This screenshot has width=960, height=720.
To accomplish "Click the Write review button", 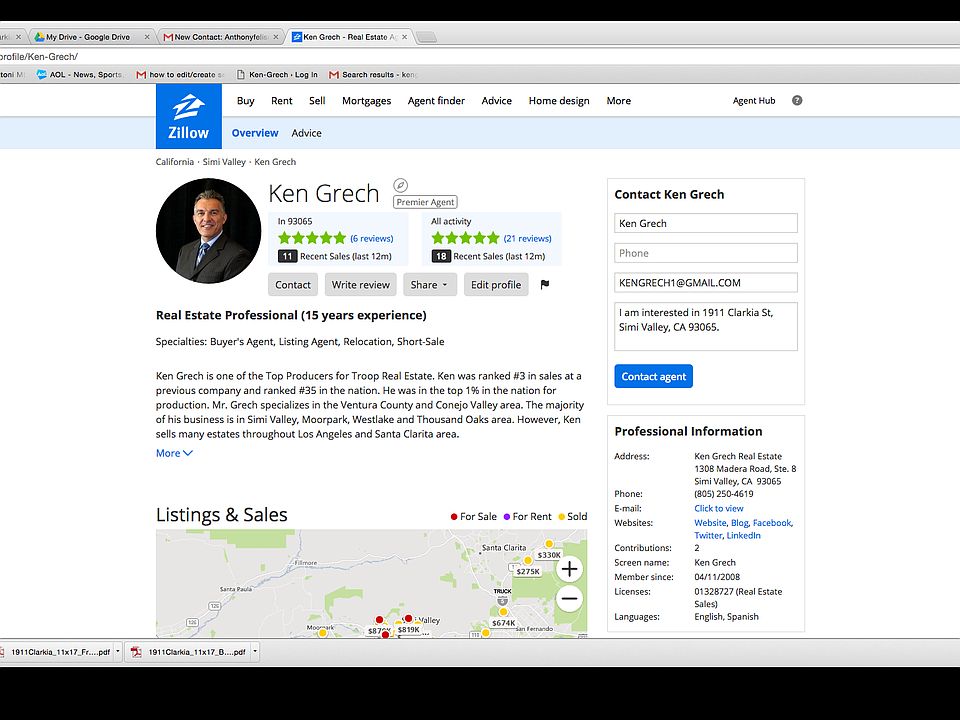I will coord(361,285).
